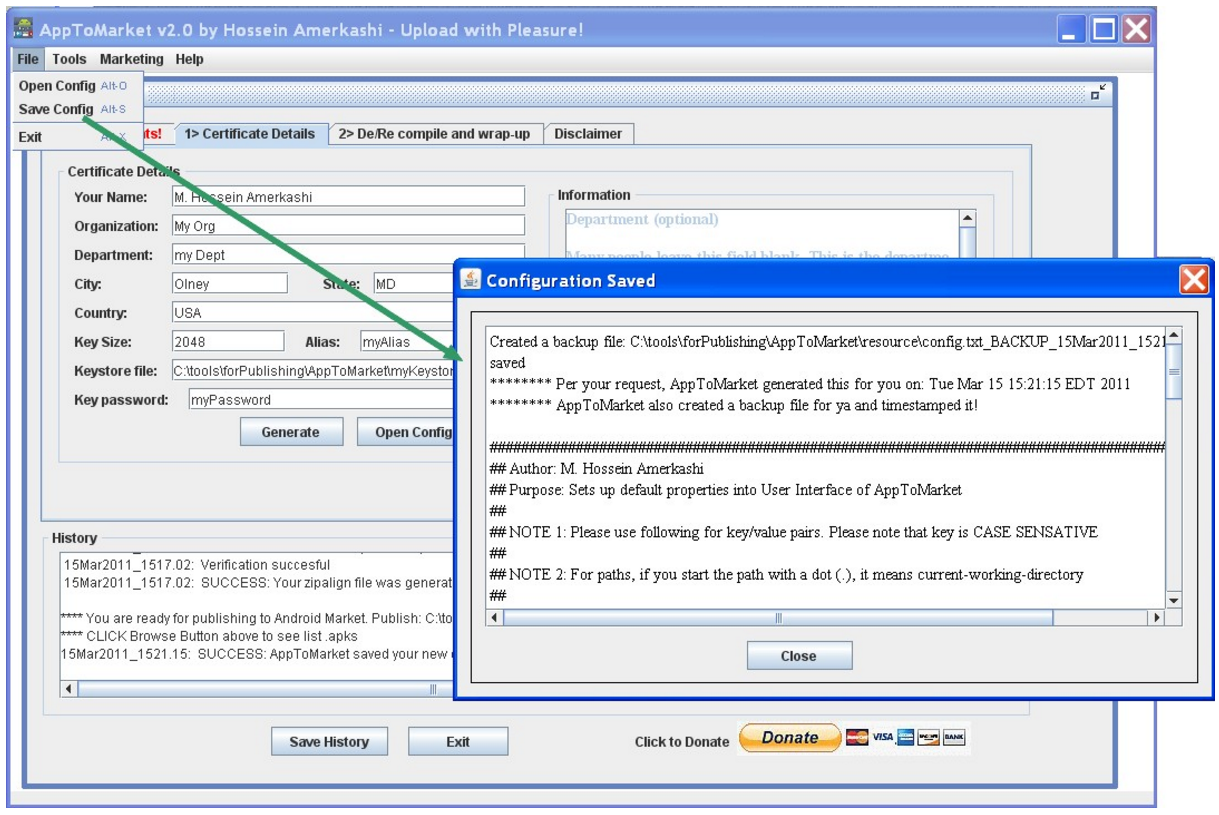Click the dialog vertical scrollbar up arrow

(1174, 336)
